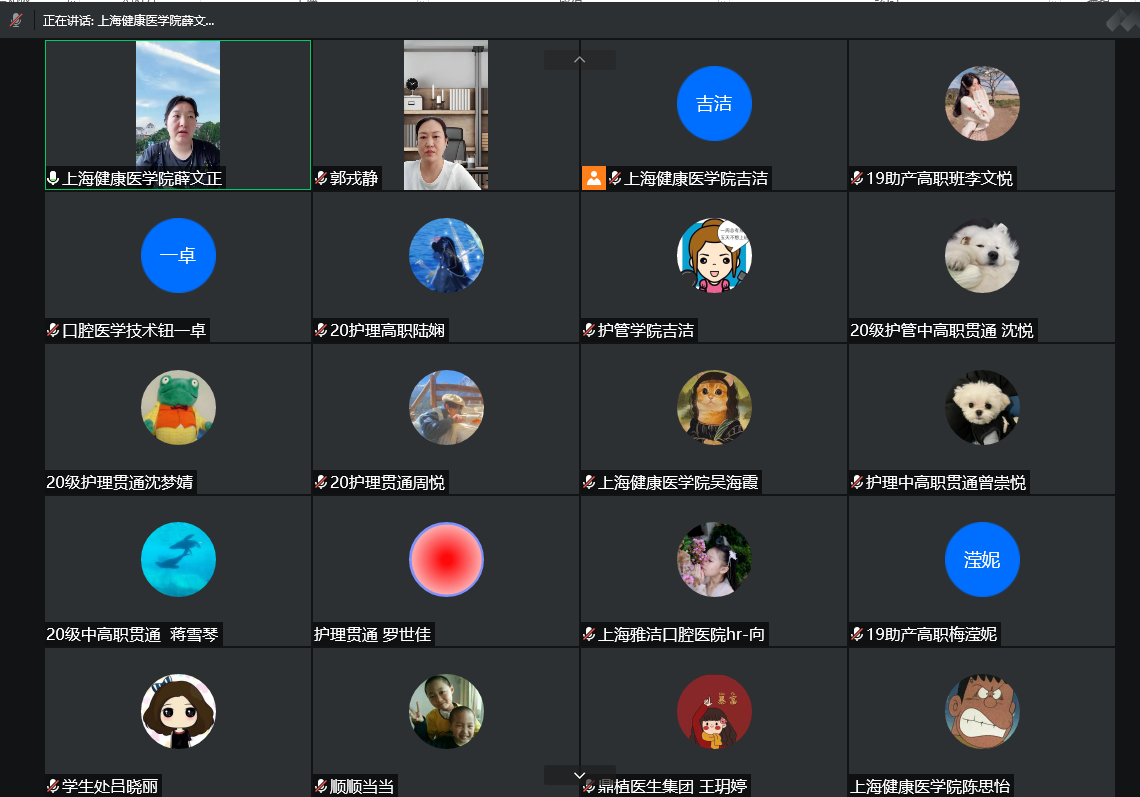
Task: Click the muted mic icon beside 口腔医学技术钮一卓
Action: click(53, 330)
